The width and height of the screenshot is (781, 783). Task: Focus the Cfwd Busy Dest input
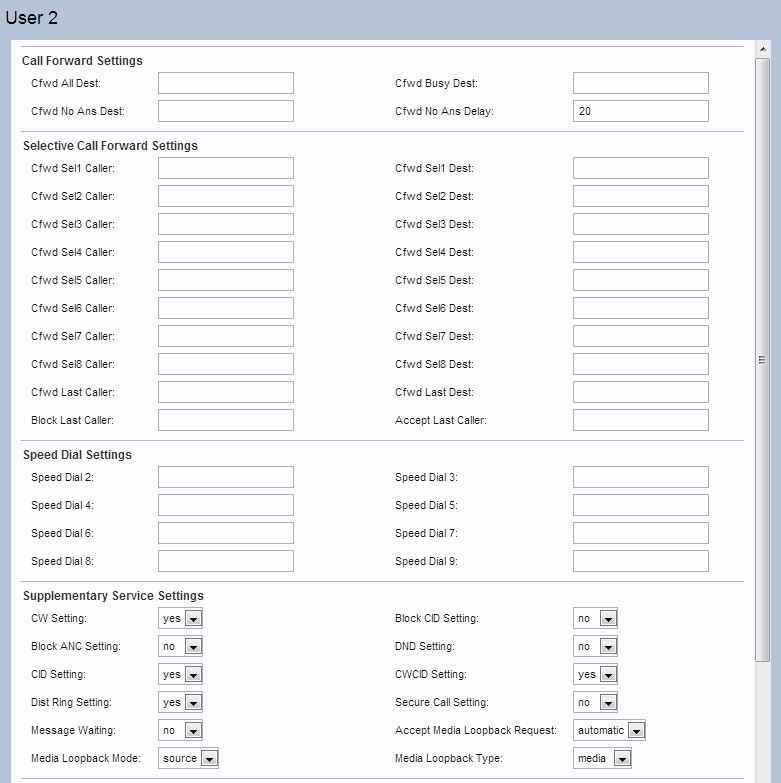640,83
